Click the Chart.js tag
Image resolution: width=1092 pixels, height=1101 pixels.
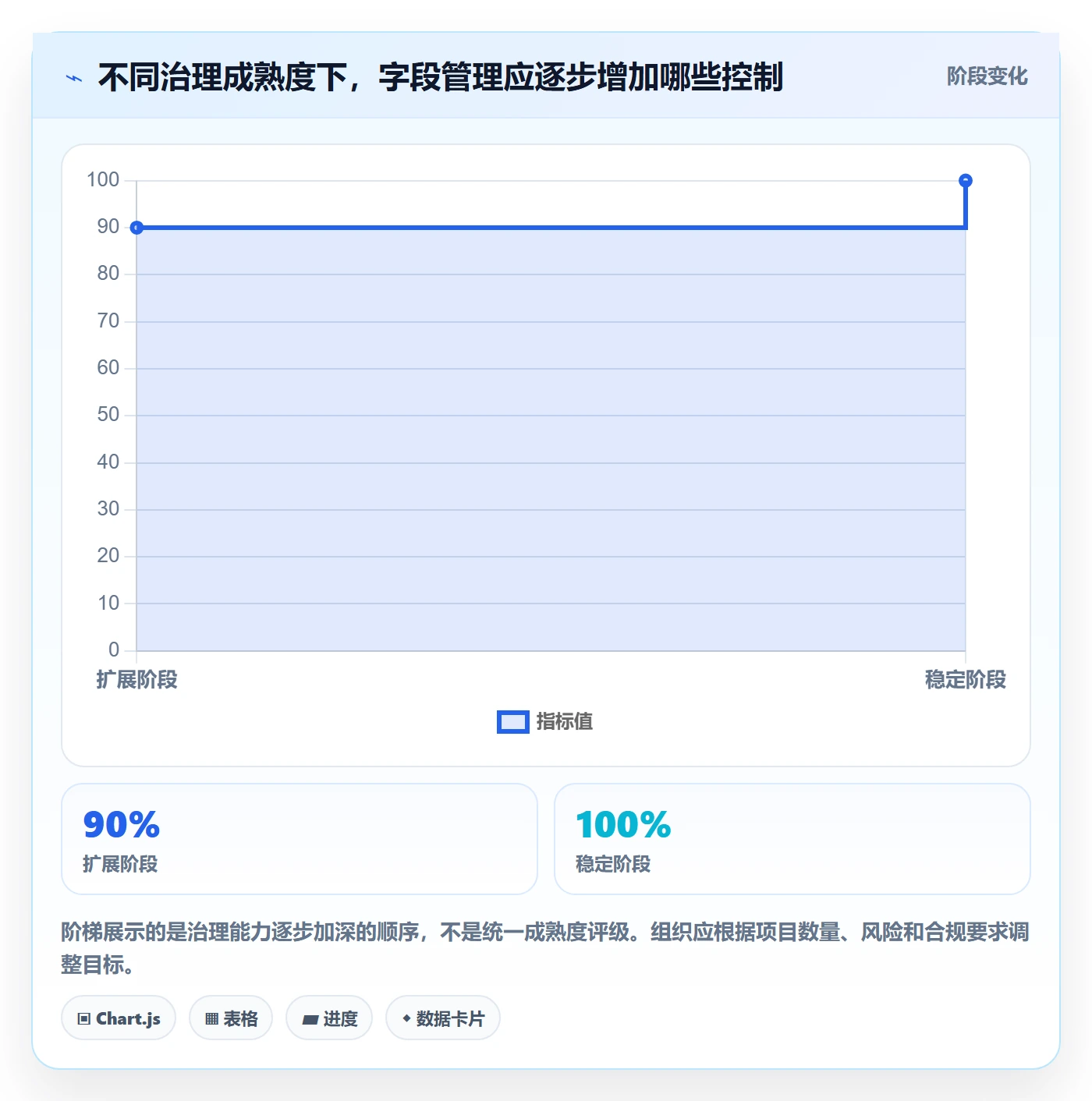(x=119, y=1018)
